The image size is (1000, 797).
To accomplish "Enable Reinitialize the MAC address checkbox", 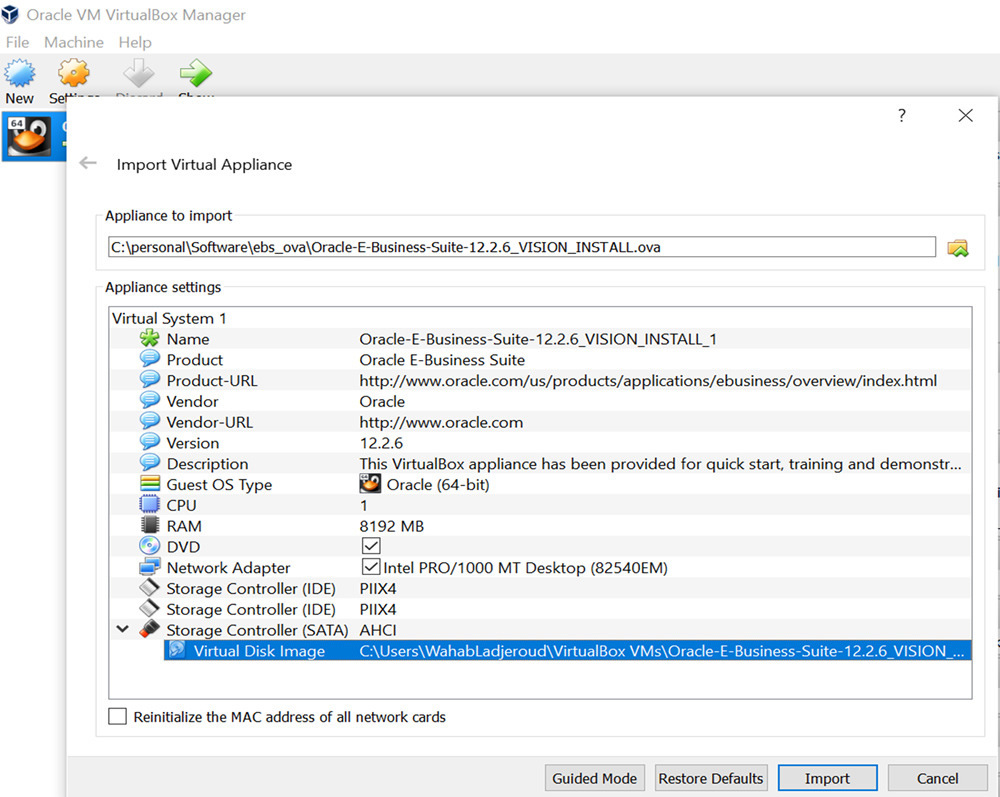I will click(x=118, y=717).
